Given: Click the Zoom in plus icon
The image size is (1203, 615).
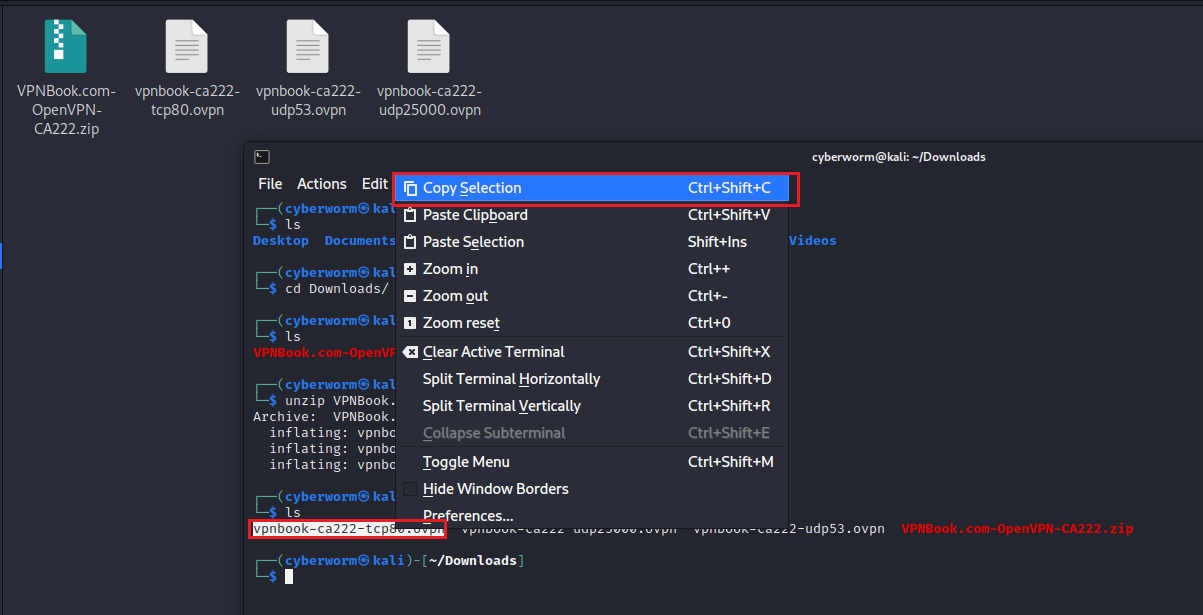Looking at the screenshot, I should [x=410, y=269].
